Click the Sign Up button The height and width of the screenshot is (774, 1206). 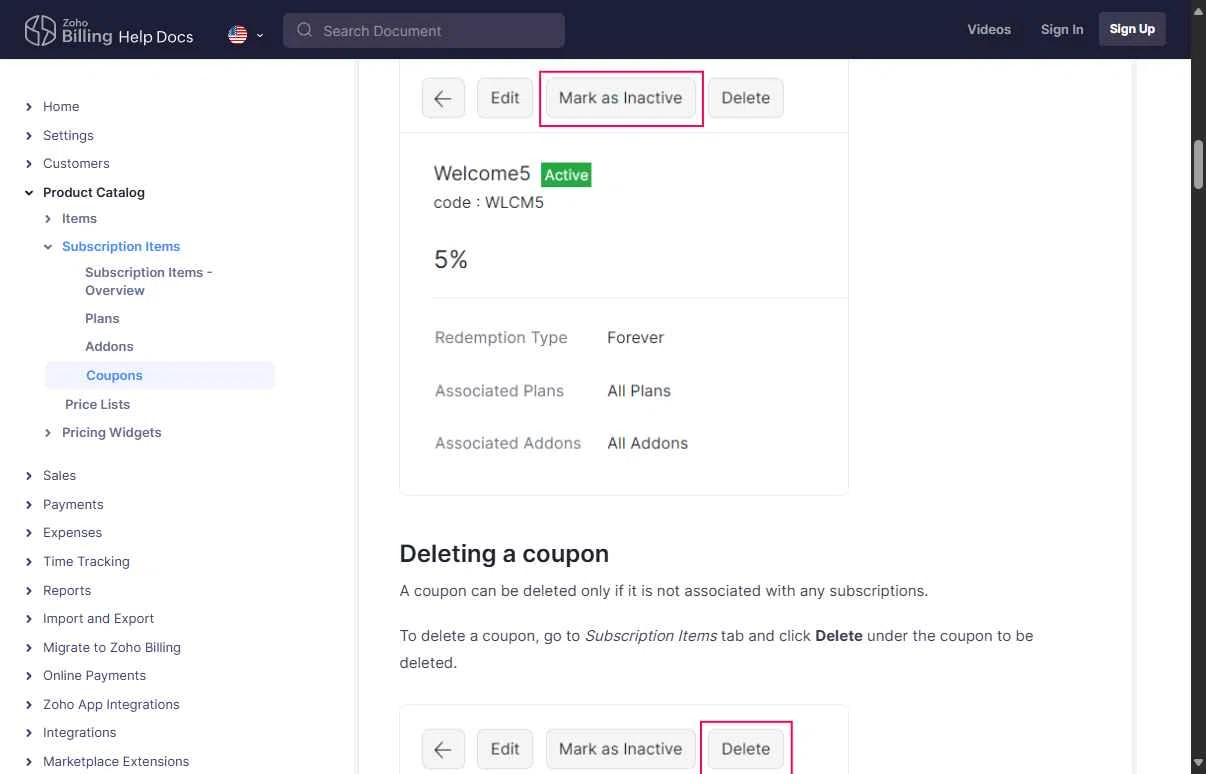1132,29
